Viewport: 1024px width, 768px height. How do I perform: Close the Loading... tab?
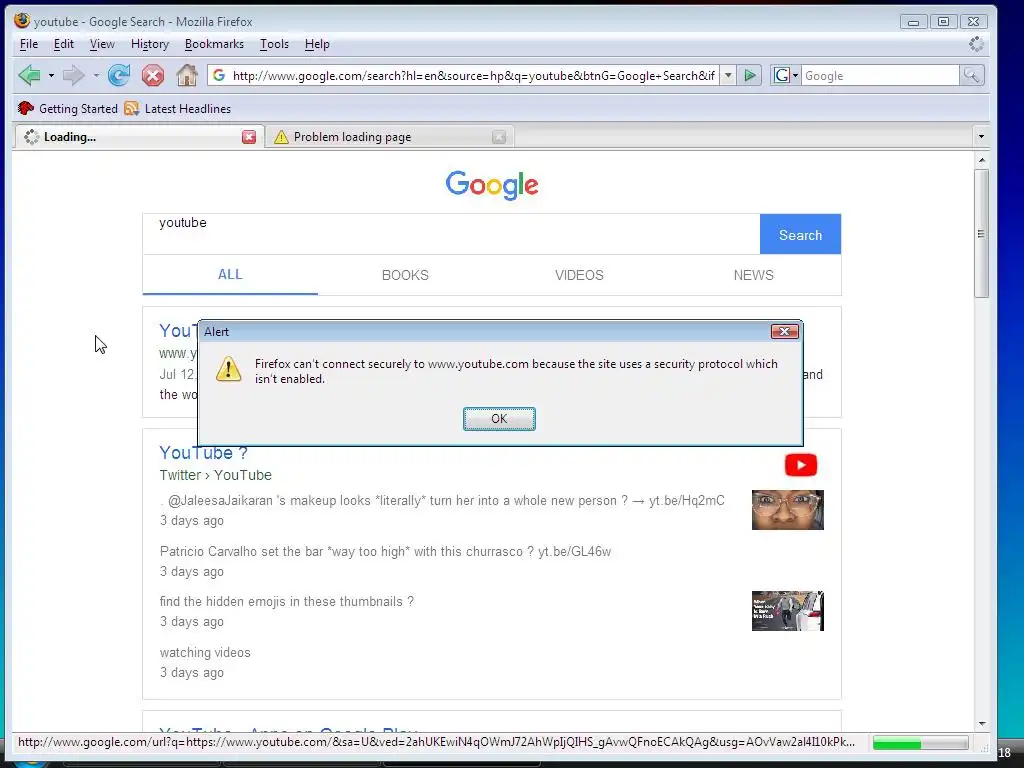[249, 136]
